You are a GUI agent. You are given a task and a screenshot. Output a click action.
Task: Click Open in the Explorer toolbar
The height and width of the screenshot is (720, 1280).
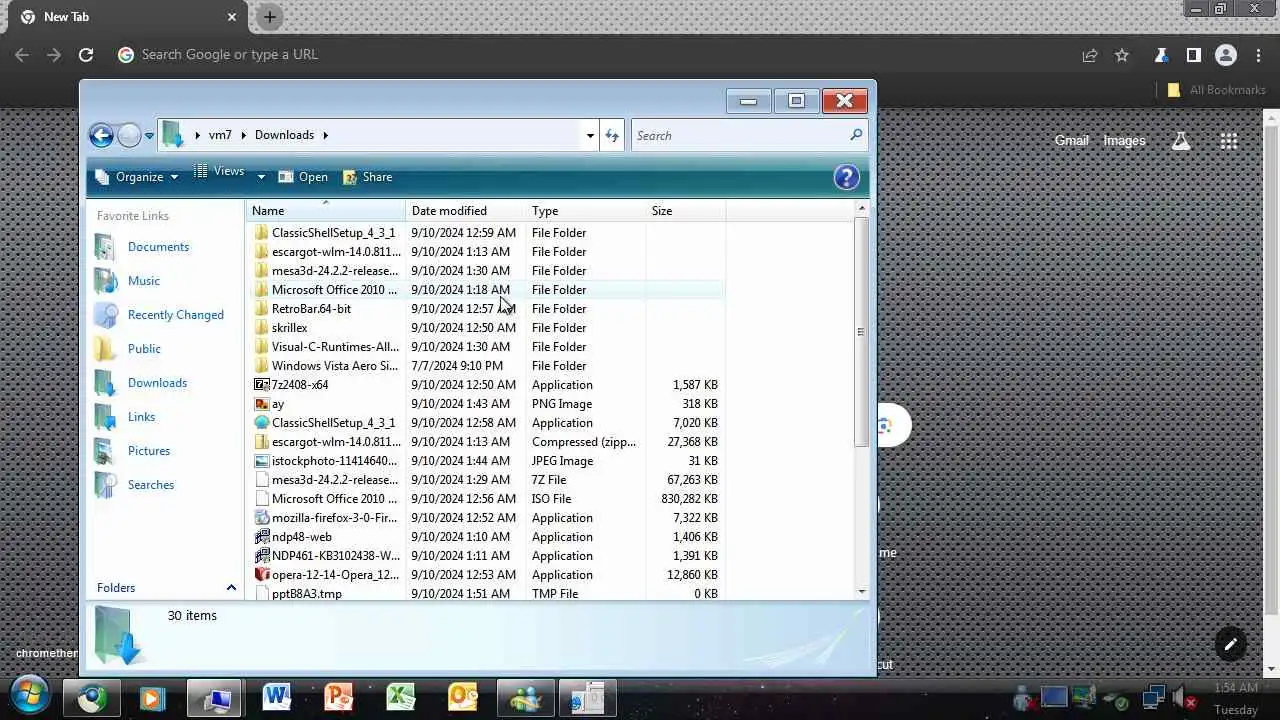coord(303,177)
